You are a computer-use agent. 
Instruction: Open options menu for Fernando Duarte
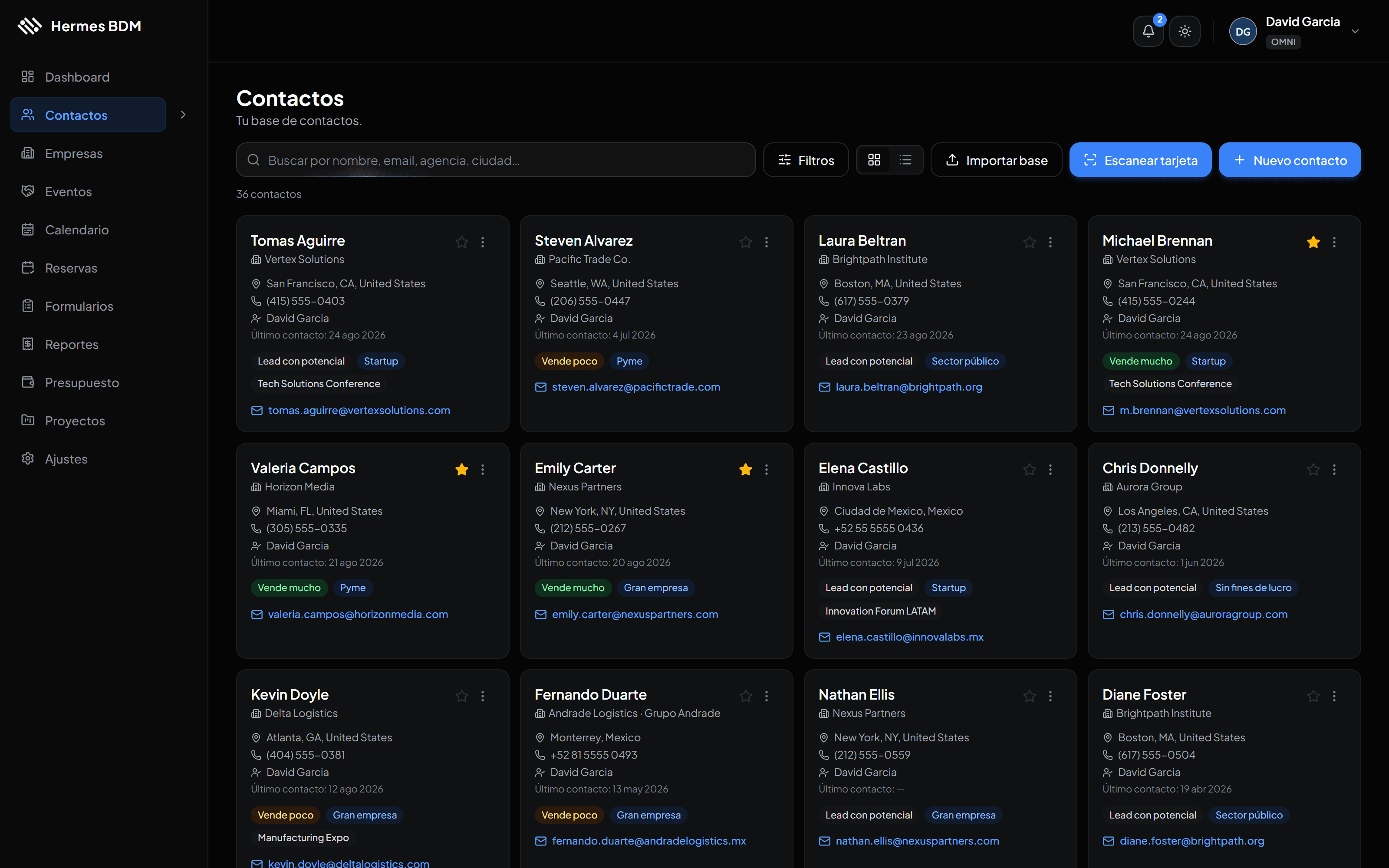tap(766, 696)
